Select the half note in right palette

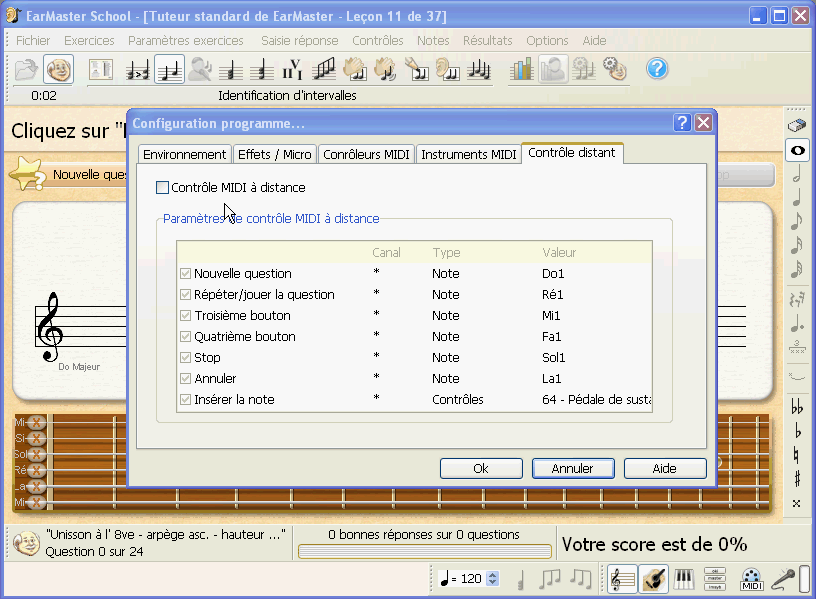pos(797,174)
